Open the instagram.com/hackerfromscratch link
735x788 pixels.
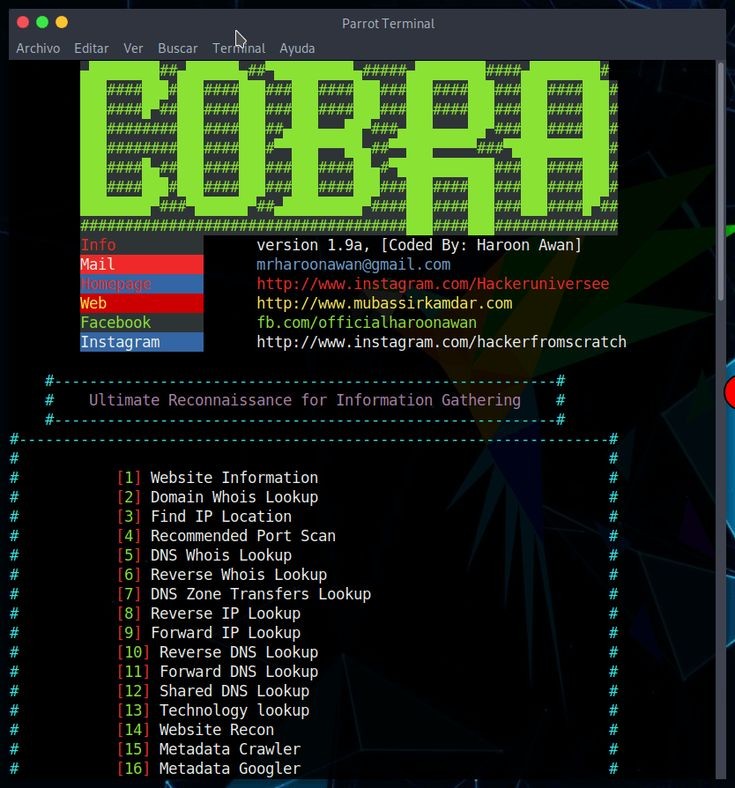[442, 342]
